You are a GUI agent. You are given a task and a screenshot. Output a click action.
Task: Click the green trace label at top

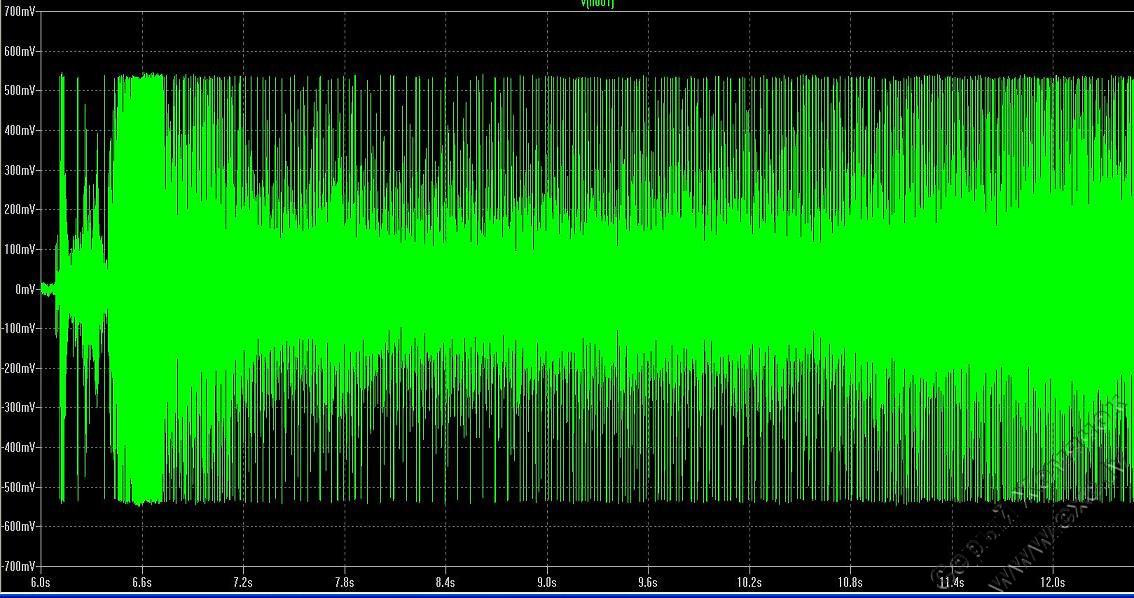point(598,4)
